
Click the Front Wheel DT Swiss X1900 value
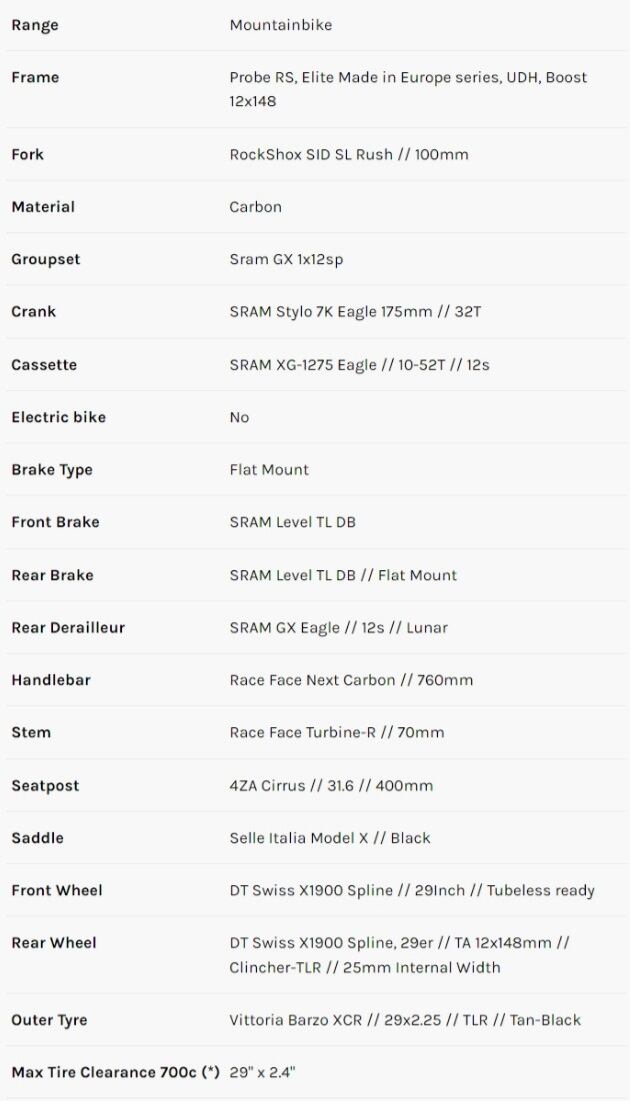(x=412, y=890)
